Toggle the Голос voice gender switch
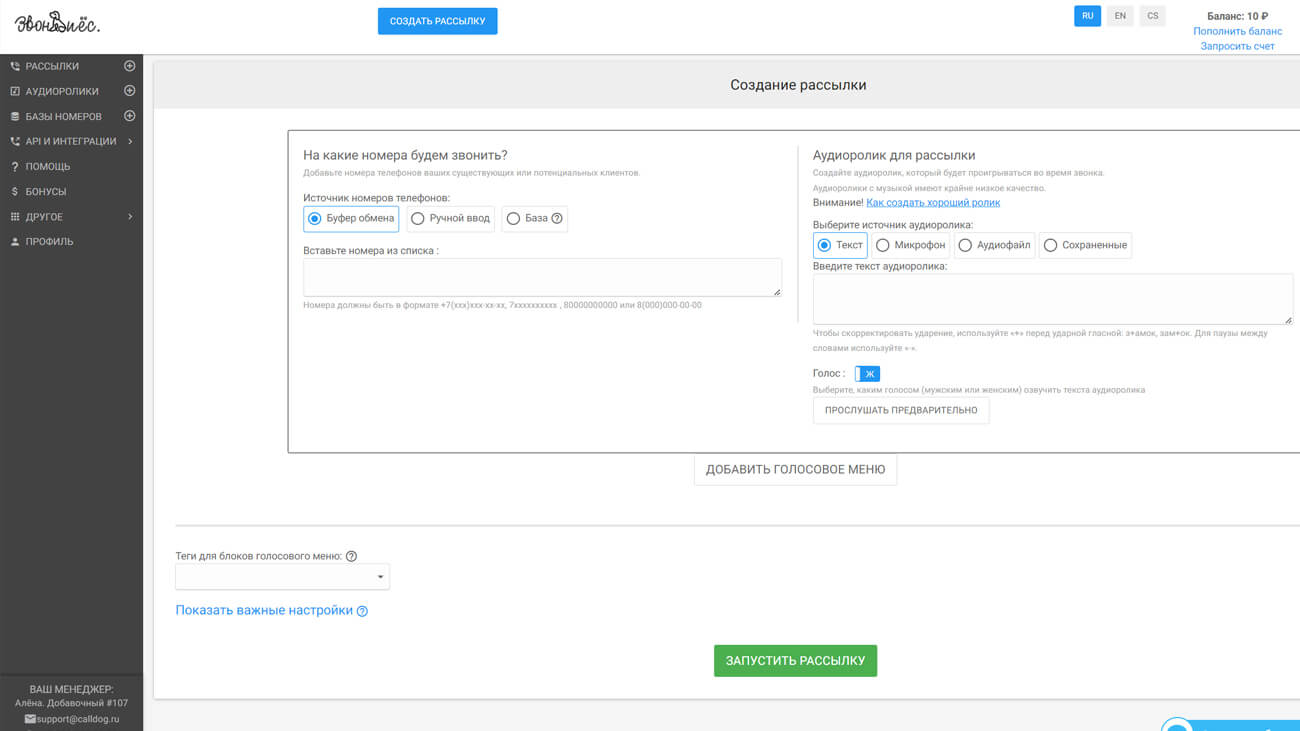 pos(867,374)
